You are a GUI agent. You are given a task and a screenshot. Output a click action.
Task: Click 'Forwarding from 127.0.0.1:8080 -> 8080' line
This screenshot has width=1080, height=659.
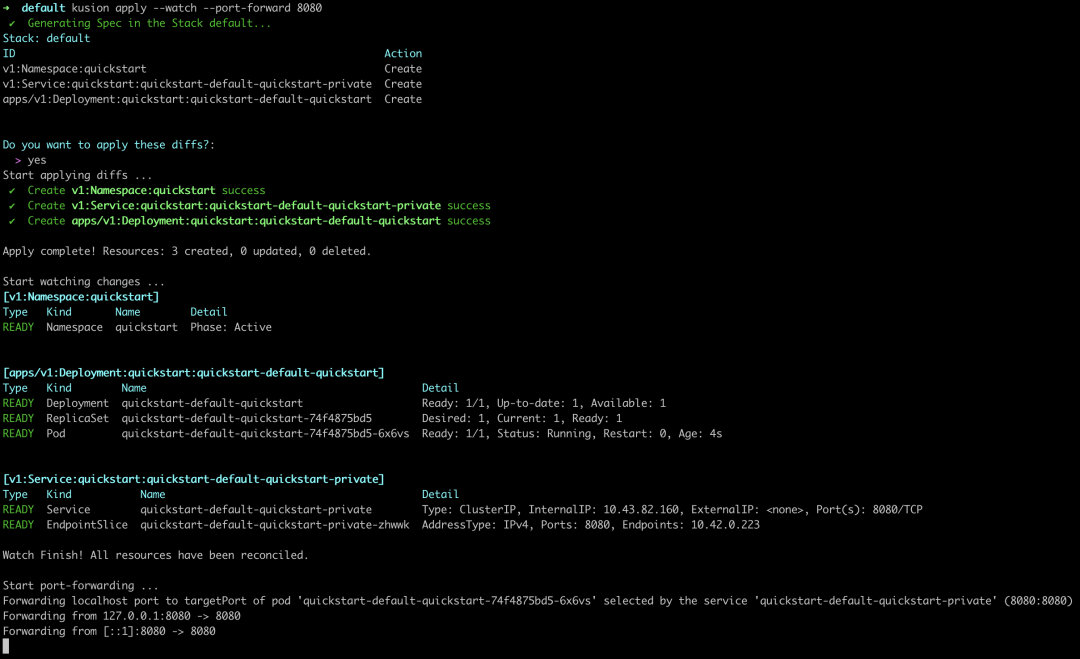click(x=121, y=616)
